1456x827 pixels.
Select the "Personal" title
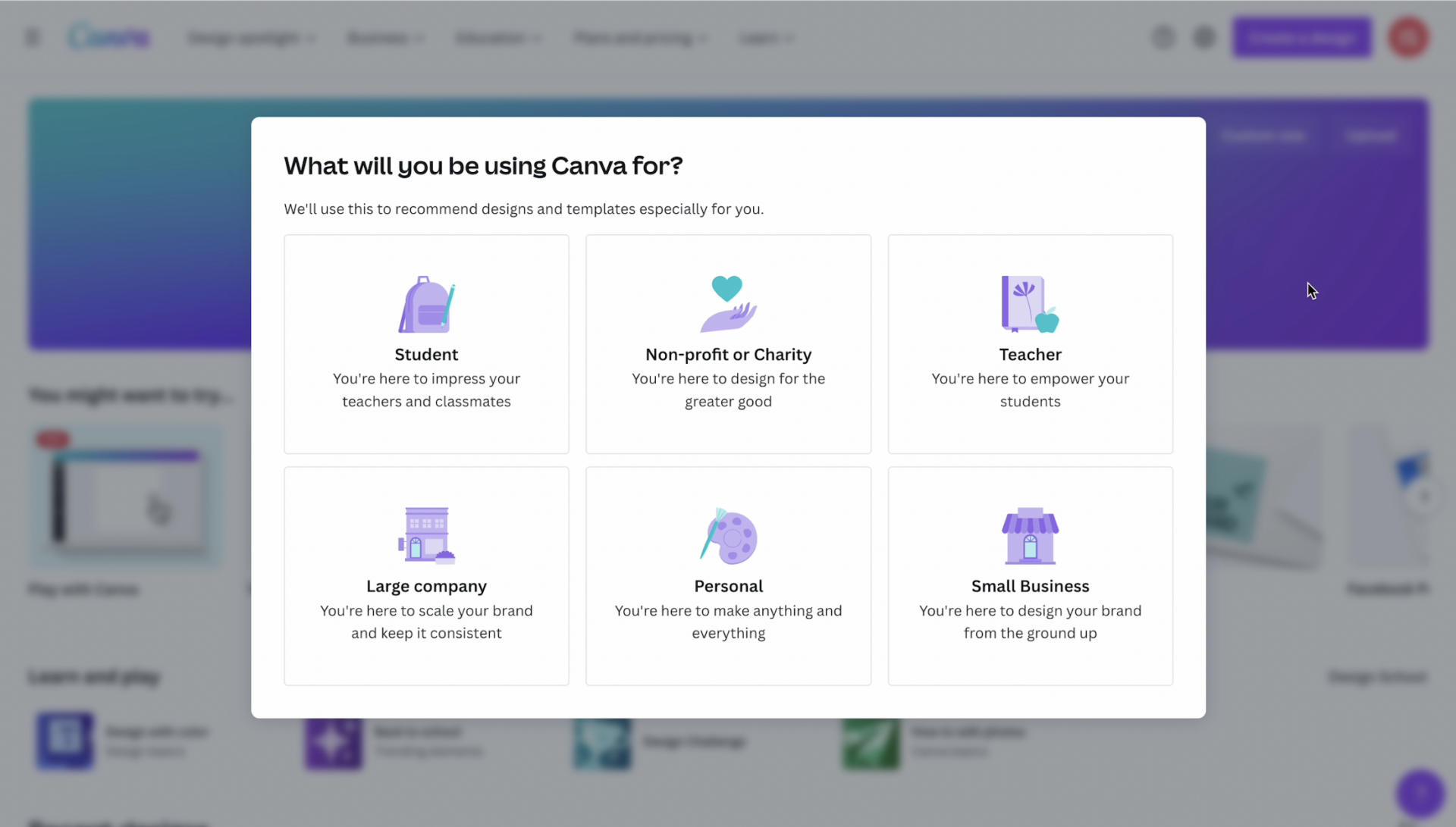coord(728,586)
